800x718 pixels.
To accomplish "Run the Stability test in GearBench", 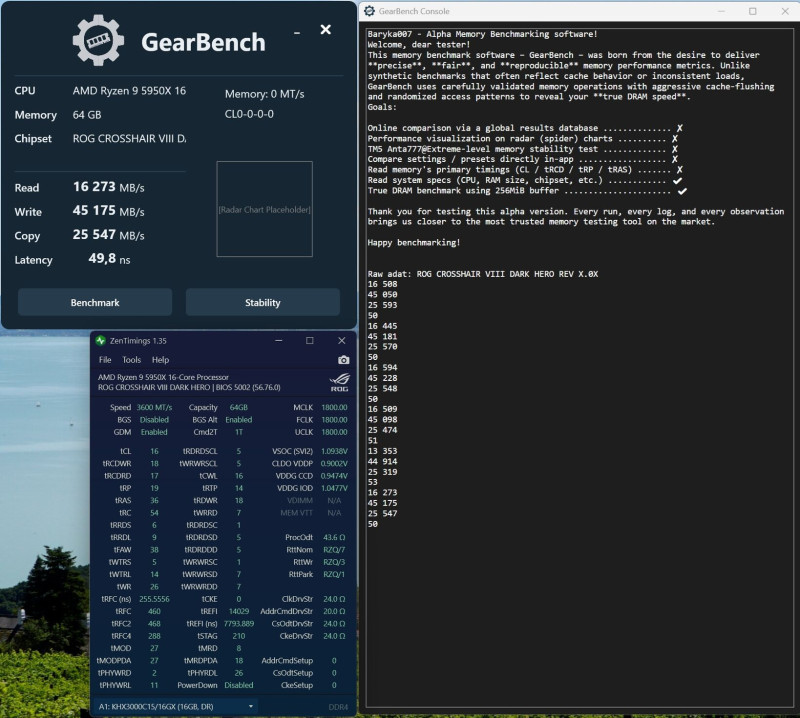I will click(263, 302).
